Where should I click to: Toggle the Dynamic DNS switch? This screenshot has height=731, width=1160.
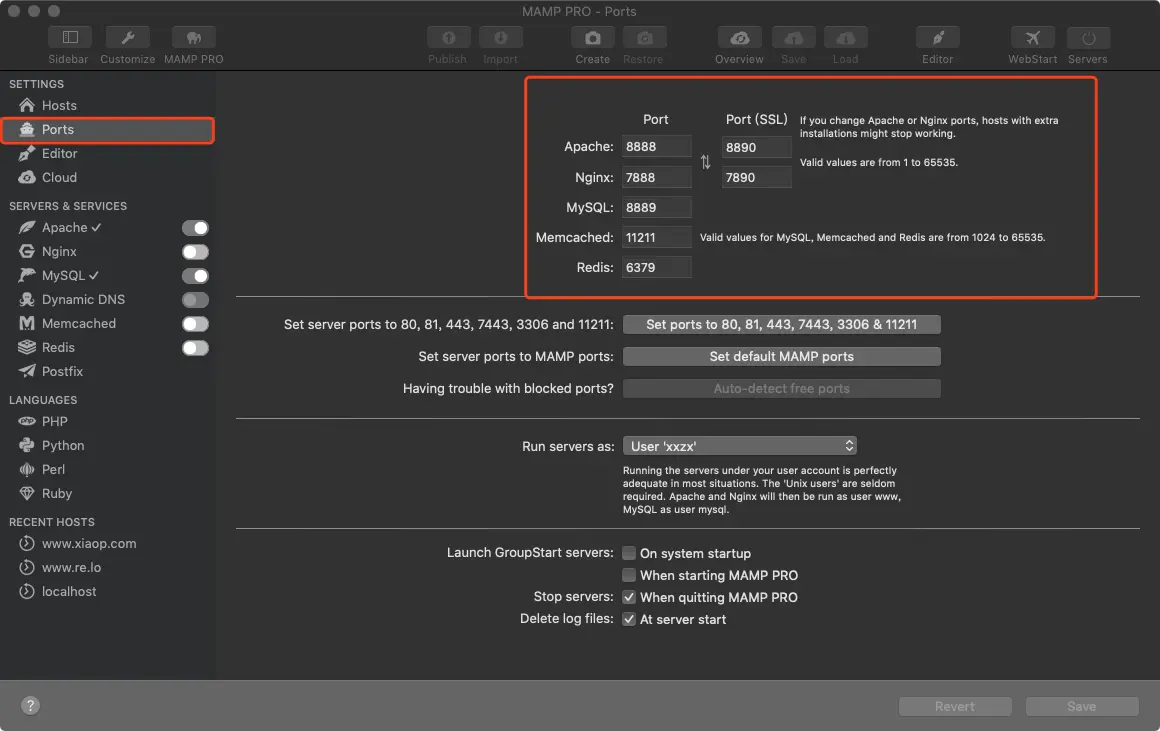point(195,300)
